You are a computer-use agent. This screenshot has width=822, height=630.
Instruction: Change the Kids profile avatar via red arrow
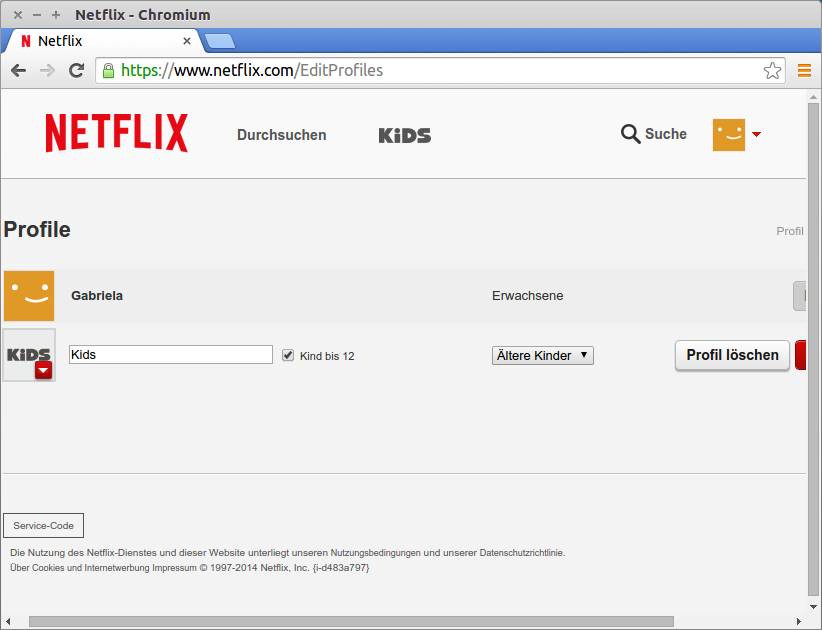click(x=44, y=371)
